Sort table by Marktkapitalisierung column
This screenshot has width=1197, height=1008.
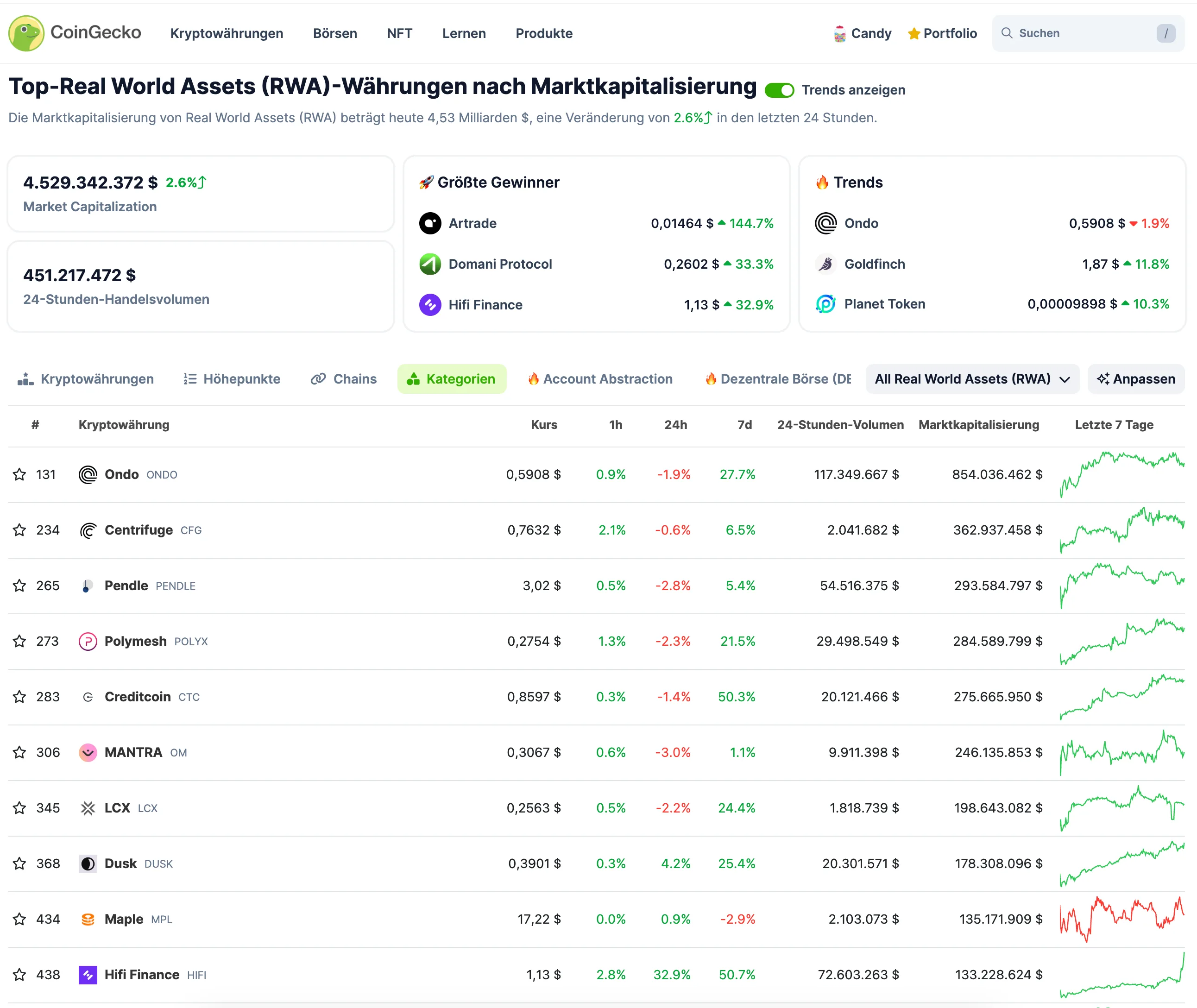pos(979,425)
